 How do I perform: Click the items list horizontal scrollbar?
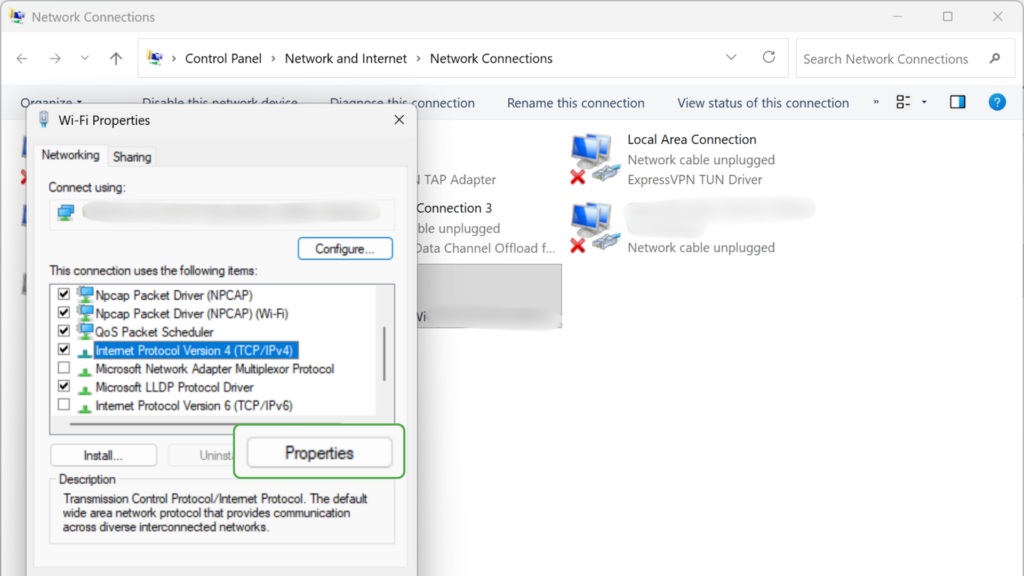pyautogui.click(x=206, y=424)
